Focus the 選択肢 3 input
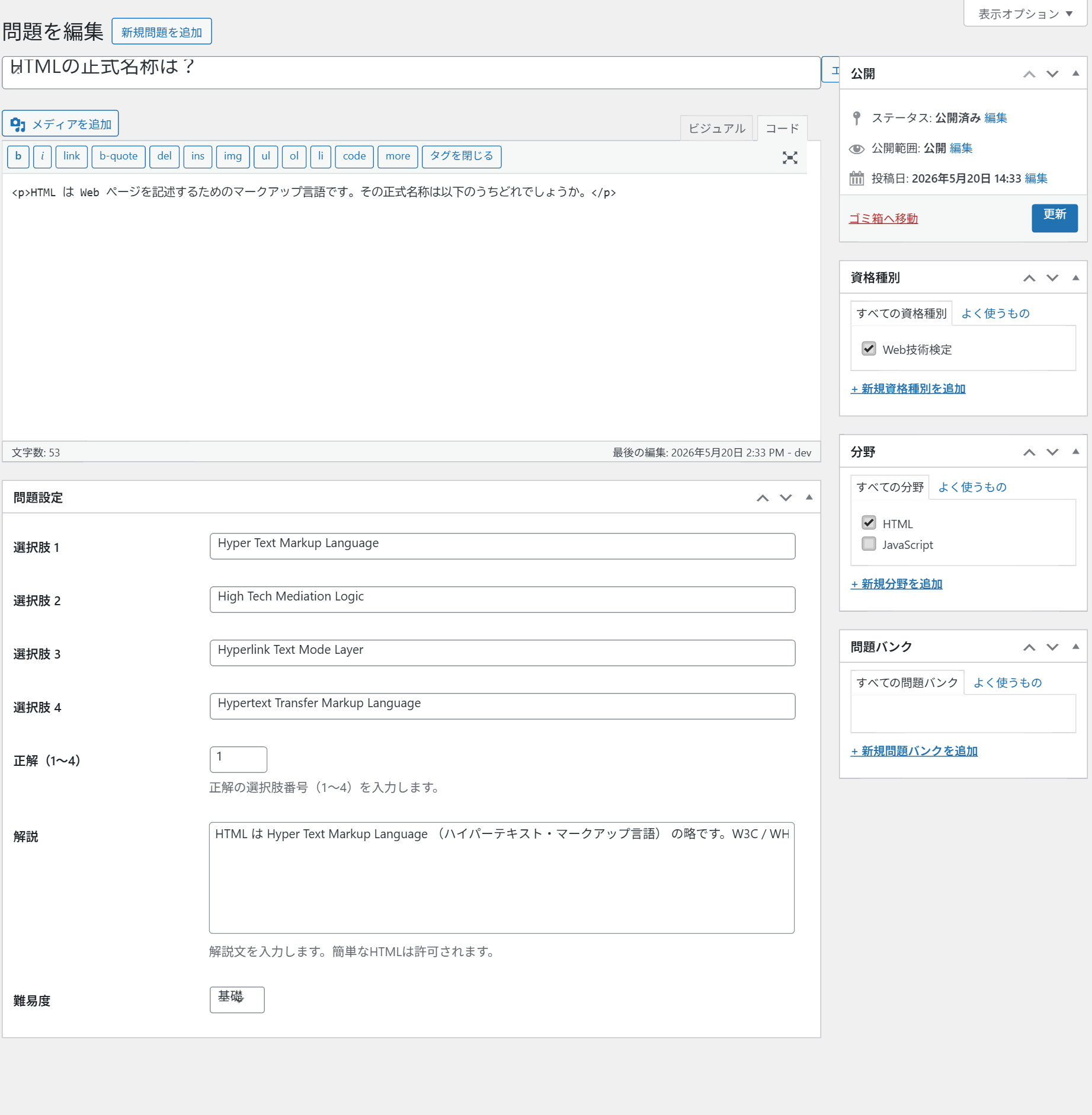The image size is (1092, 1115). (x=502, y=653)
